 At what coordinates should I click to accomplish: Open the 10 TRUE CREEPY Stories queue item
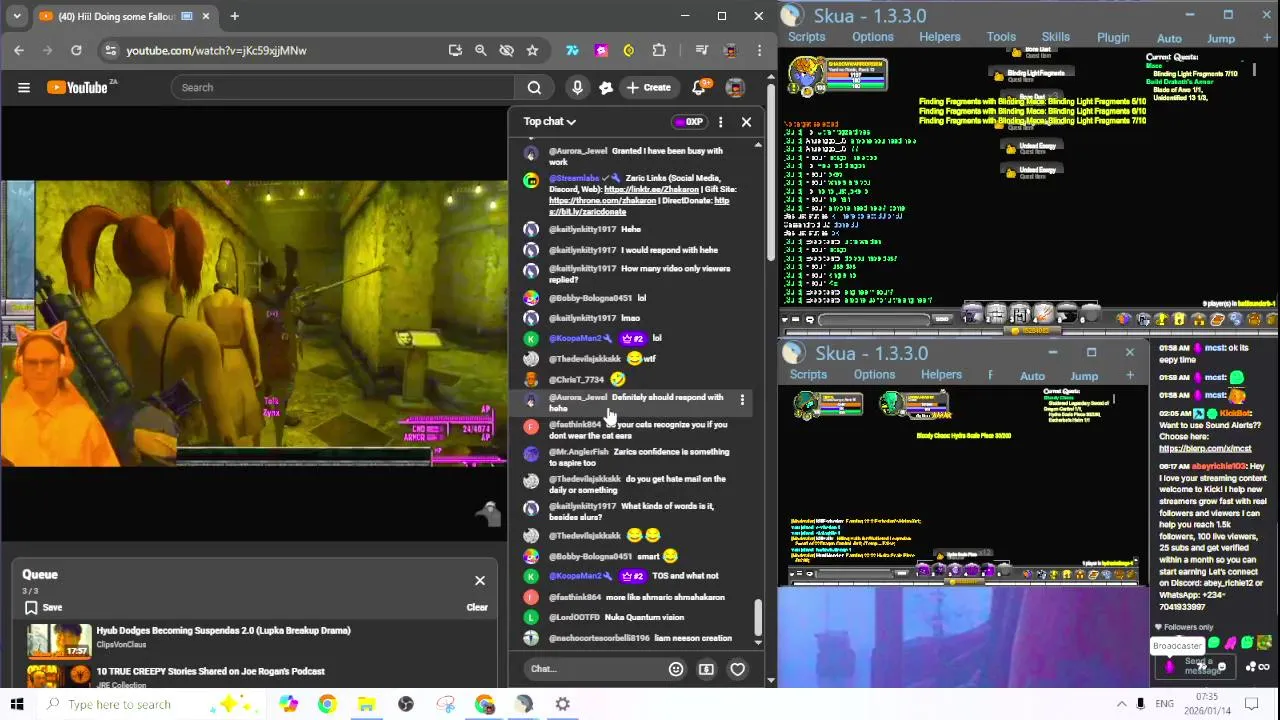(x=210, y=671)
